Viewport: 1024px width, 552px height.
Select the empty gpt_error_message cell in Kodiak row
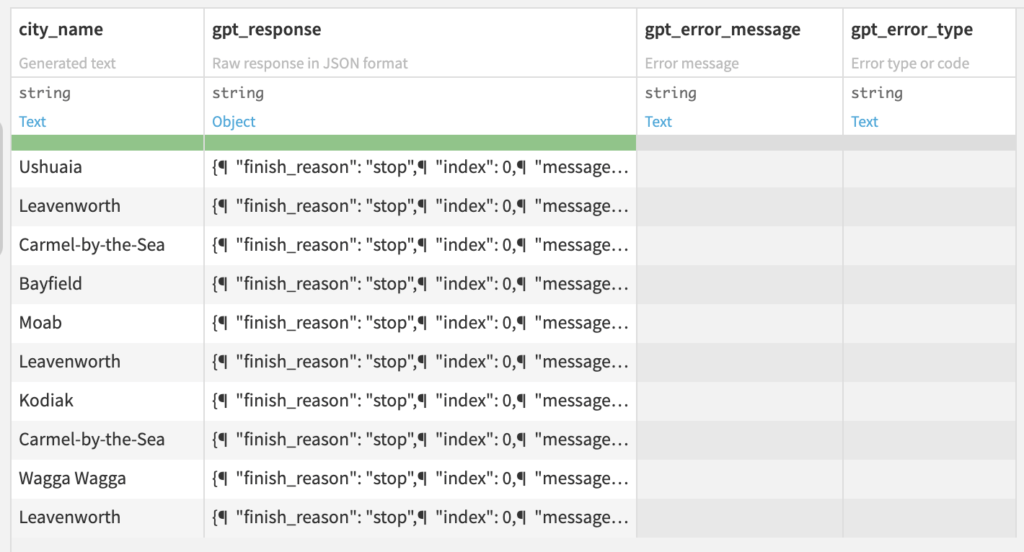coord(739,401)
